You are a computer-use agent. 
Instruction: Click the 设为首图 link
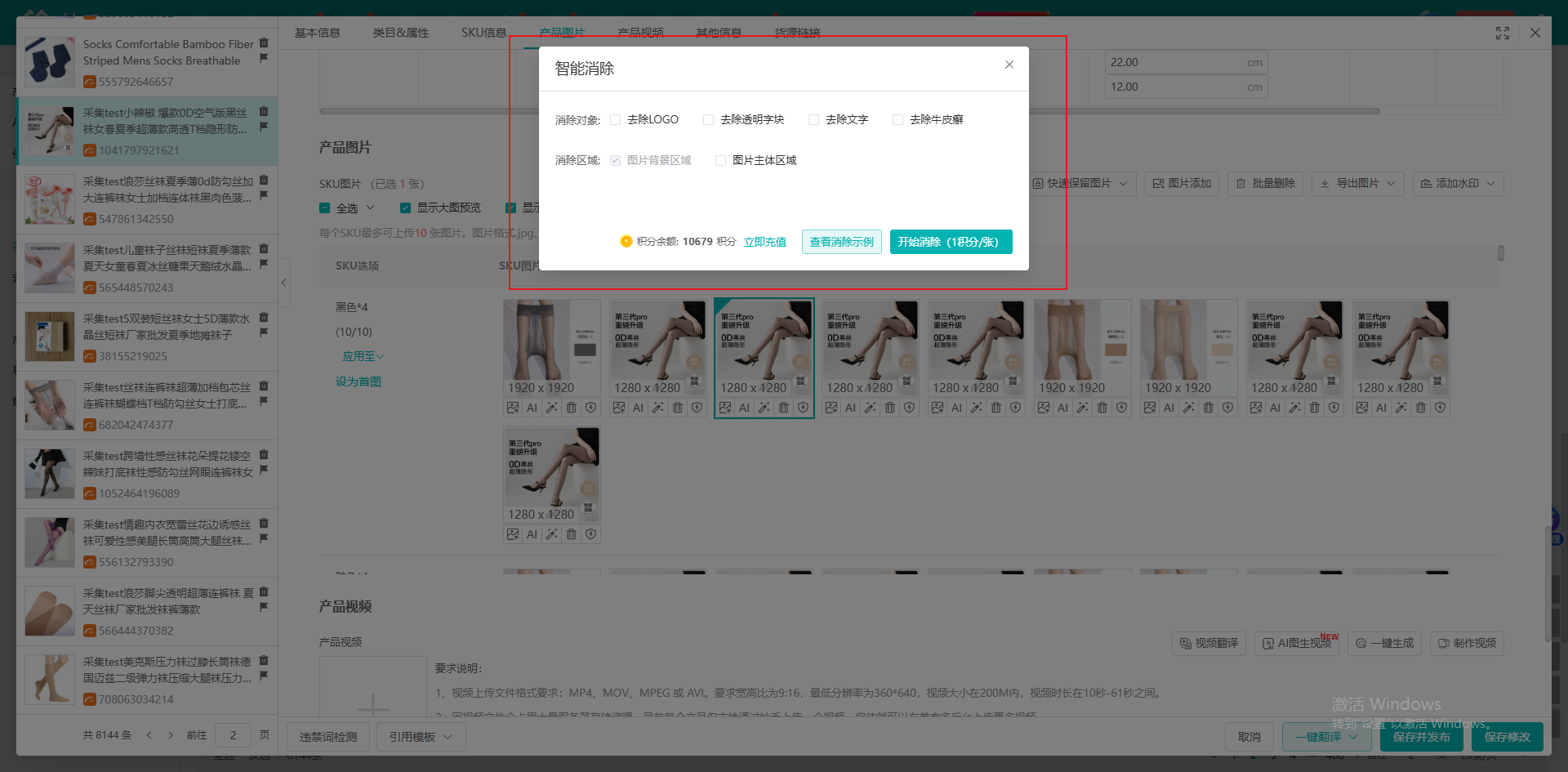359,382
